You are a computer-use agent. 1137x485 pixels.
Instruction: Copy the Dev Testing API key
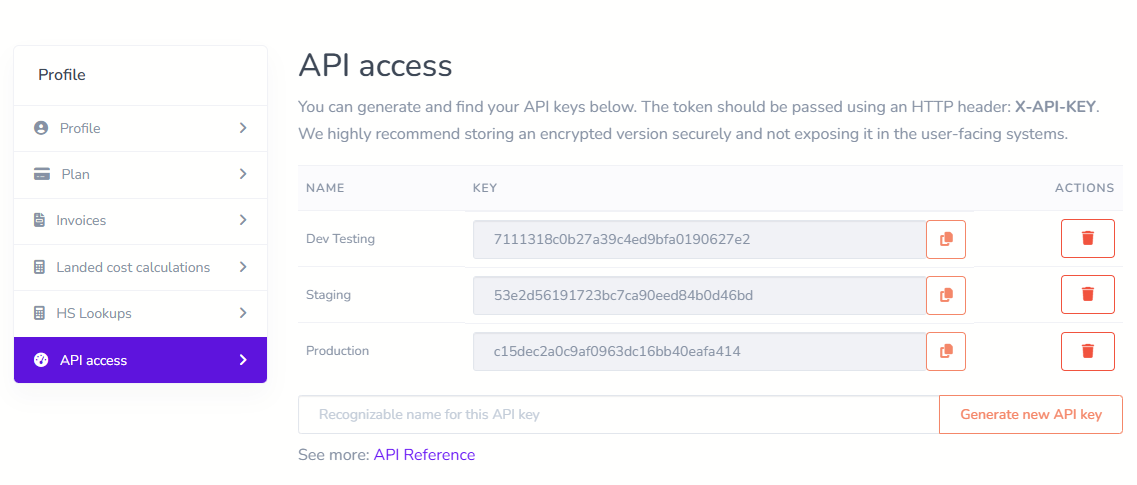click(946, 239)
